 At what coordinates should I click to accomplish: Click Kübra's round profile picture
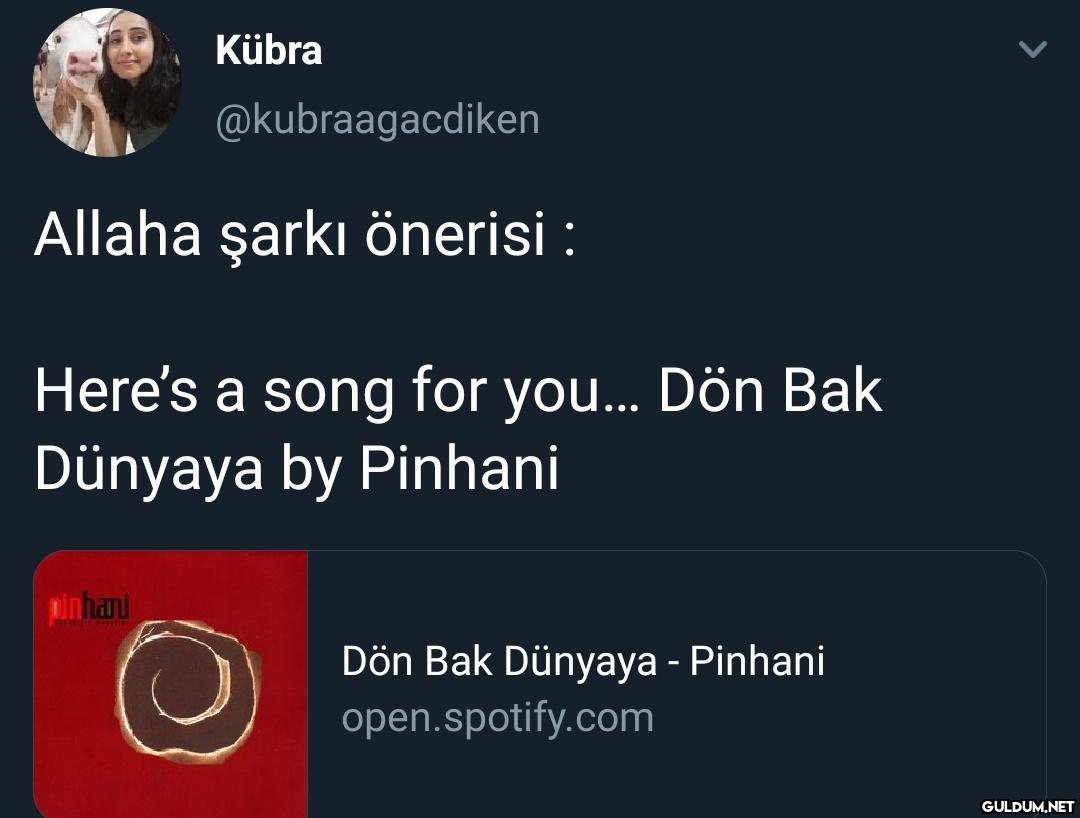[107, 82]
